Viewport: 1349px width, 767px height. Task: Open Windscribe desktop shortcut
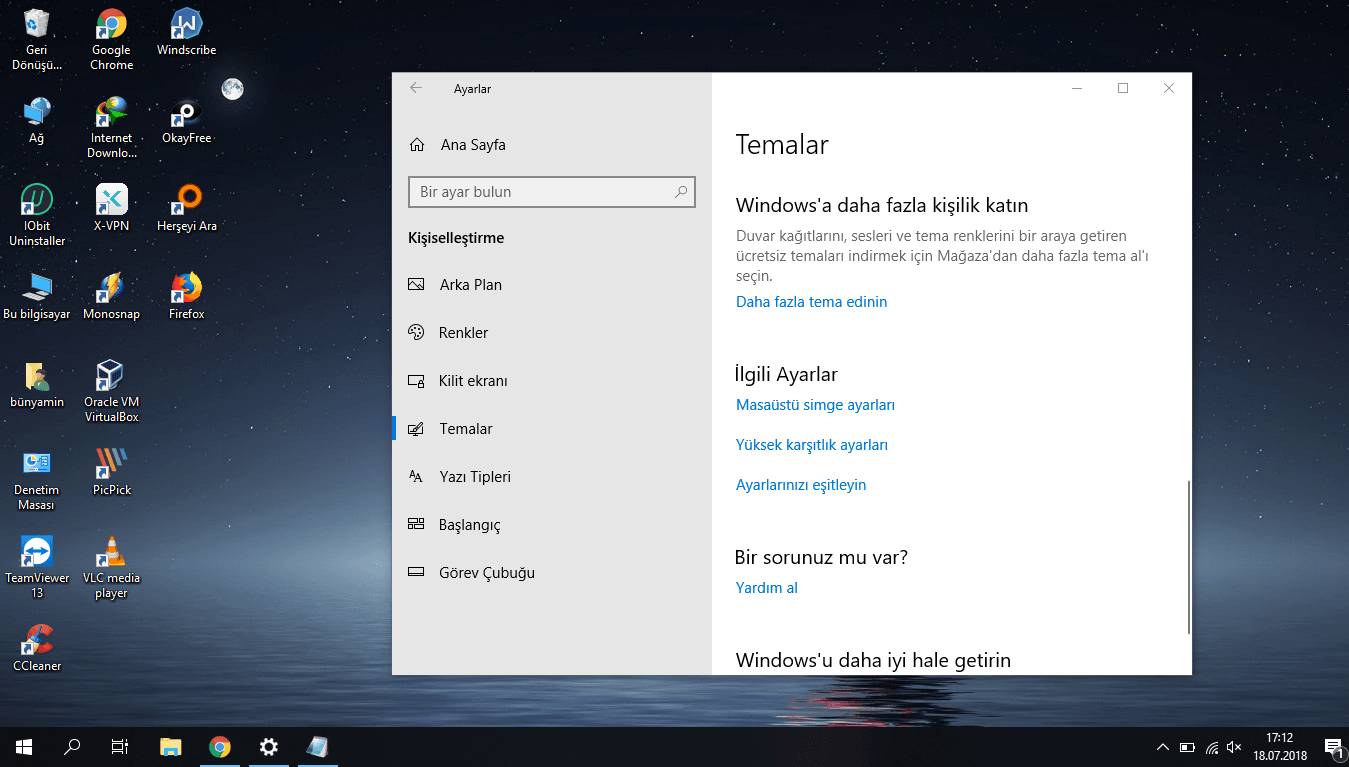click(186, 32)
